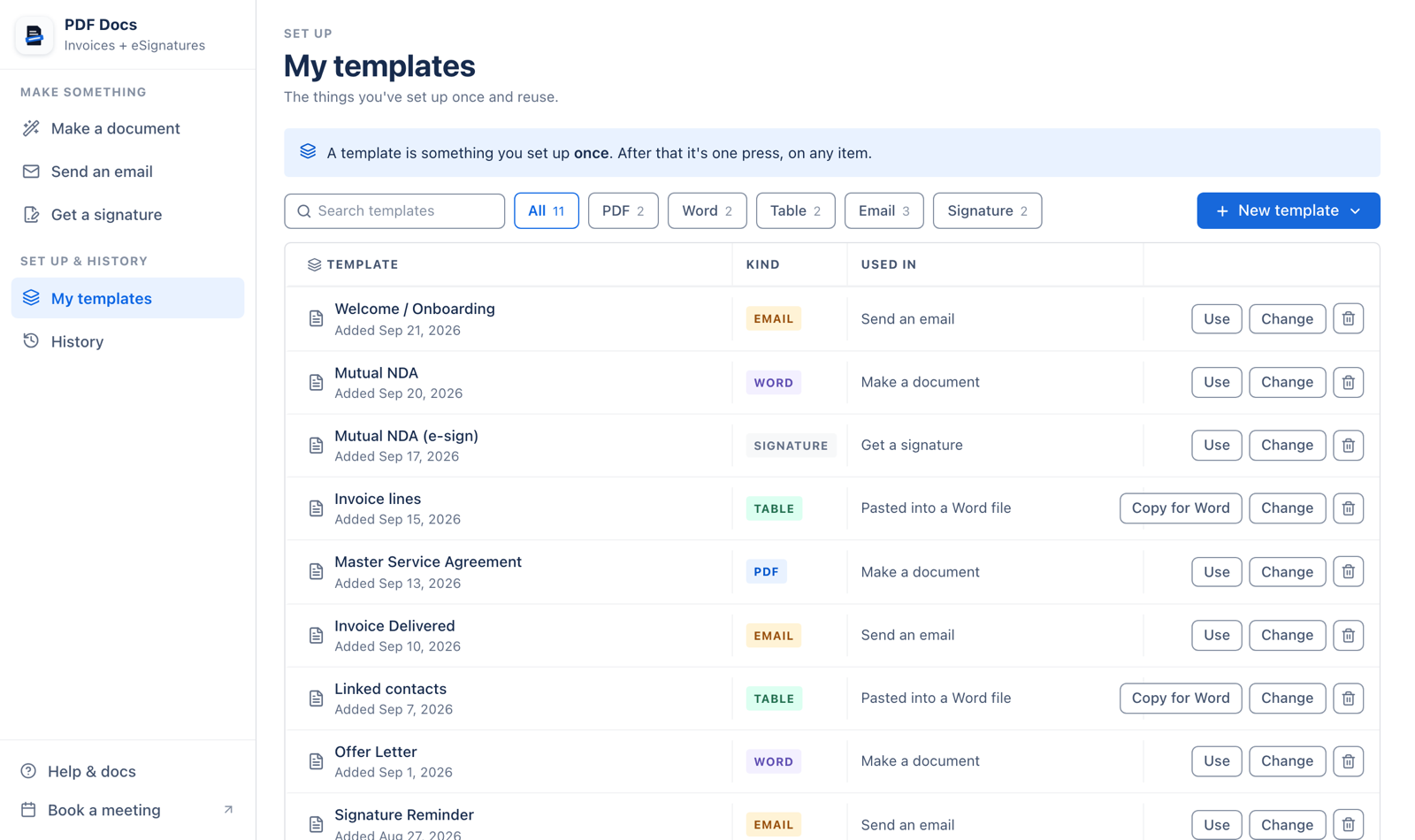Change the Offer Letter template
The width and height of the screenshot is (1415, 840).
1287,761
